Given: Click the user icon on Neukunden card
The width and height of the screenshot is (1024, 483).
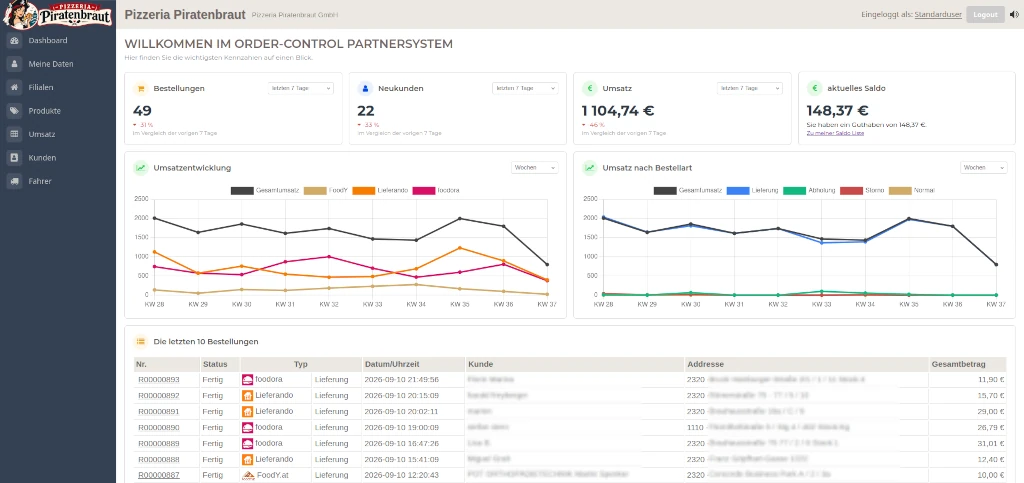Looking at the screenshot, I should pos(365,88).
